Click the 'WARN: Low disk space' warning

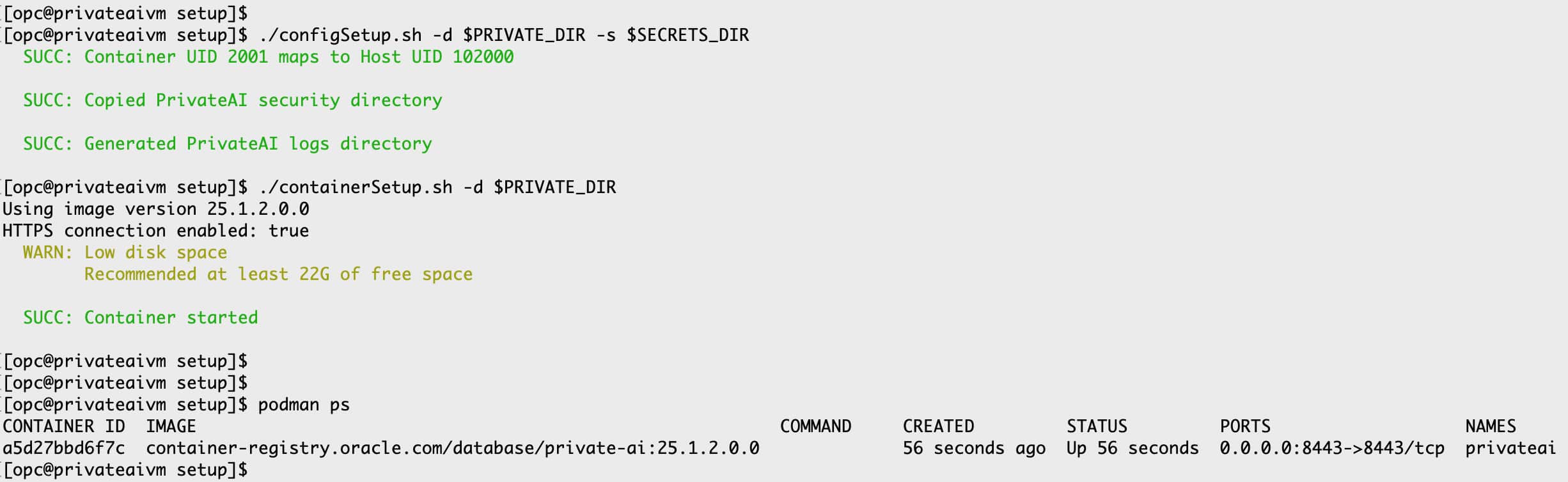pos(125,253)
